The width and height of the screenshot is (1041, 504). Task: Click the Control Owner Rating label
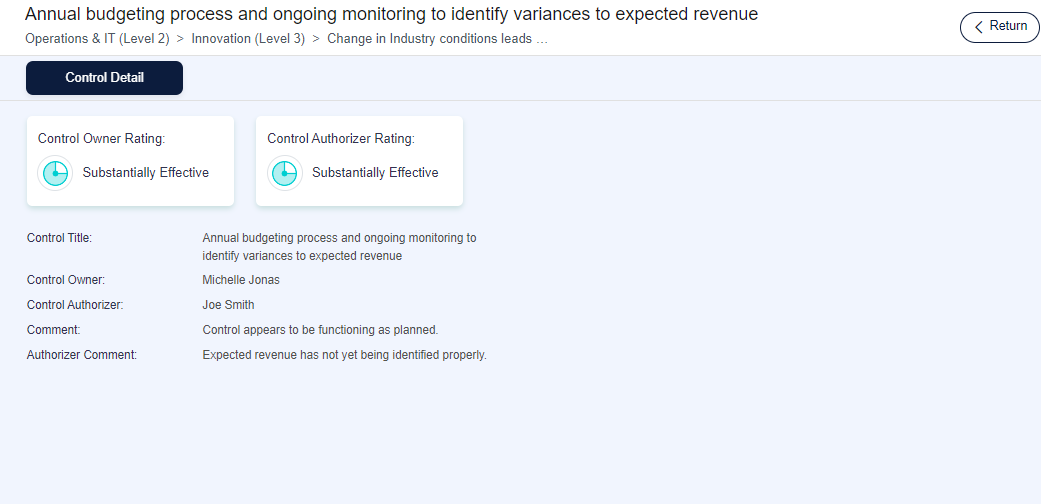[101, 139]
